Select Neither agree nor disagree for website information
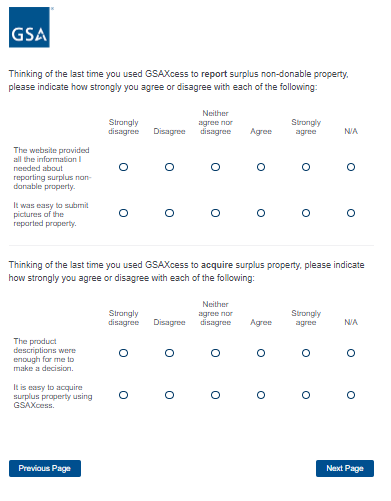This screenshot has height=501, width=391. [x=215, y=167]
